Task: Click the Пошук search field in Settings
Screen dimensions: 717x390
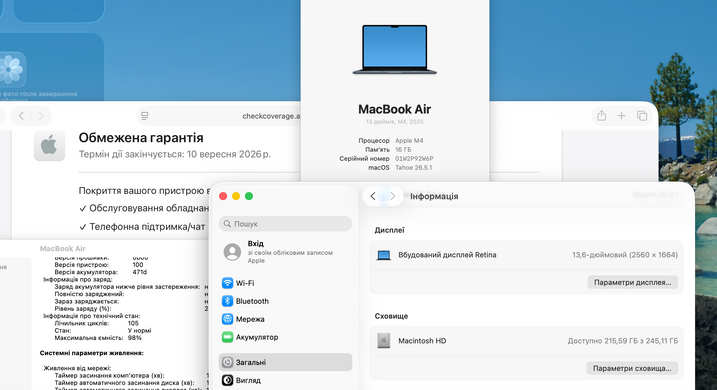Action: point(285,224)
